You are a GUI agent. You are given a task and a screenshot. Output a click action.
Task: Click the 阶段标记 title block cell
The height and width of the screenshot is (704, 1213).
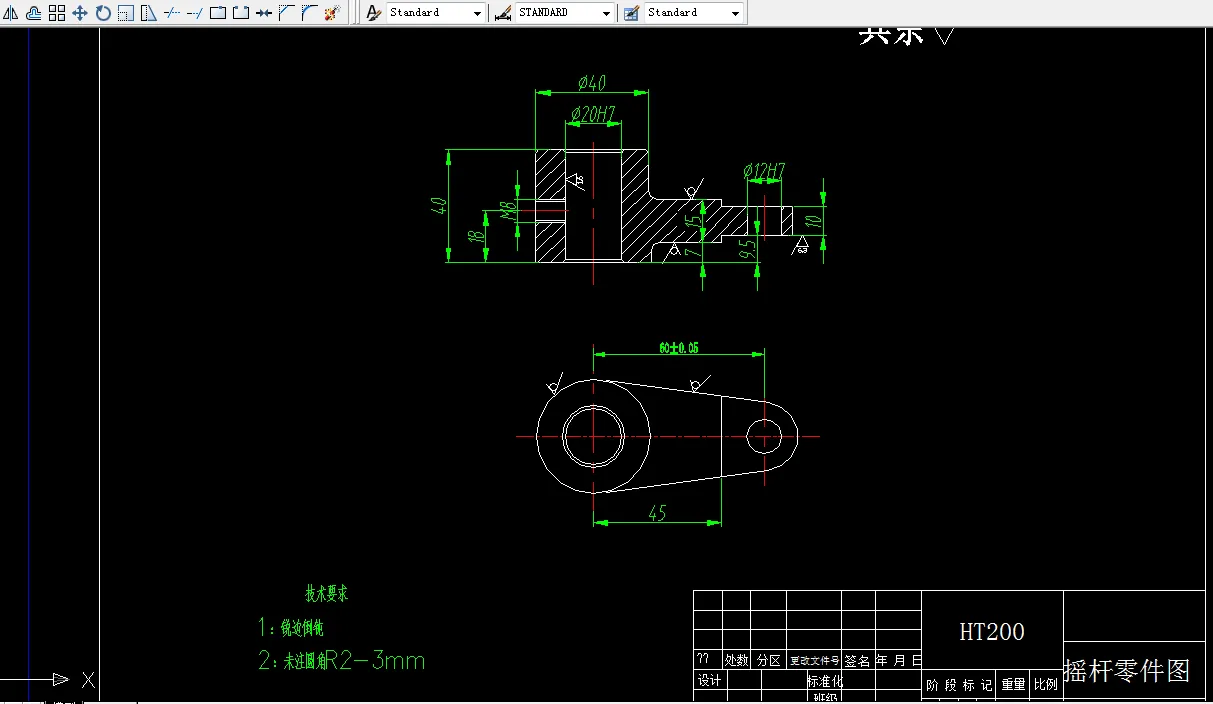tap(959, 685)
